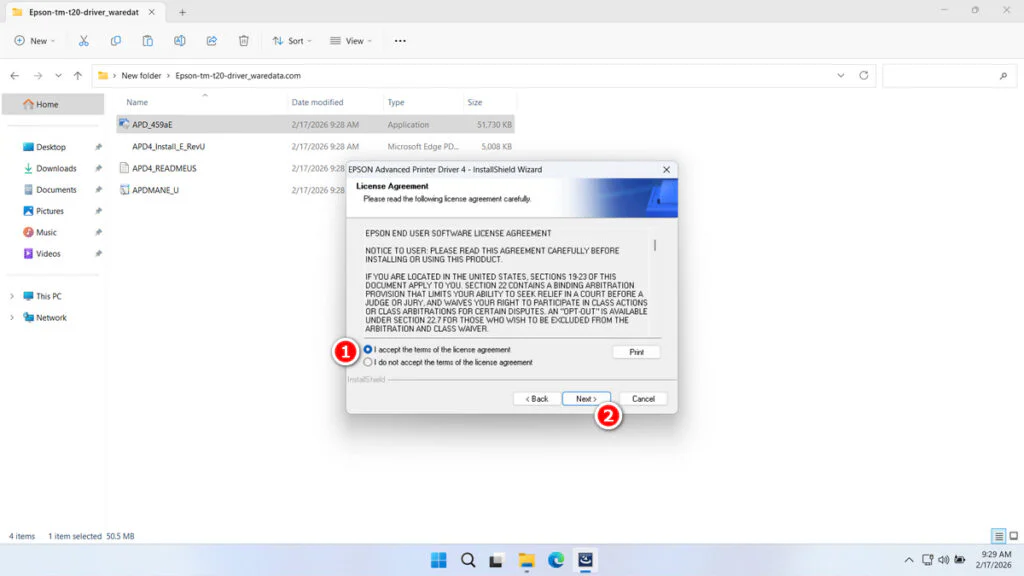Launch Microsoft Edge from the taskbar

coord(556,560)
